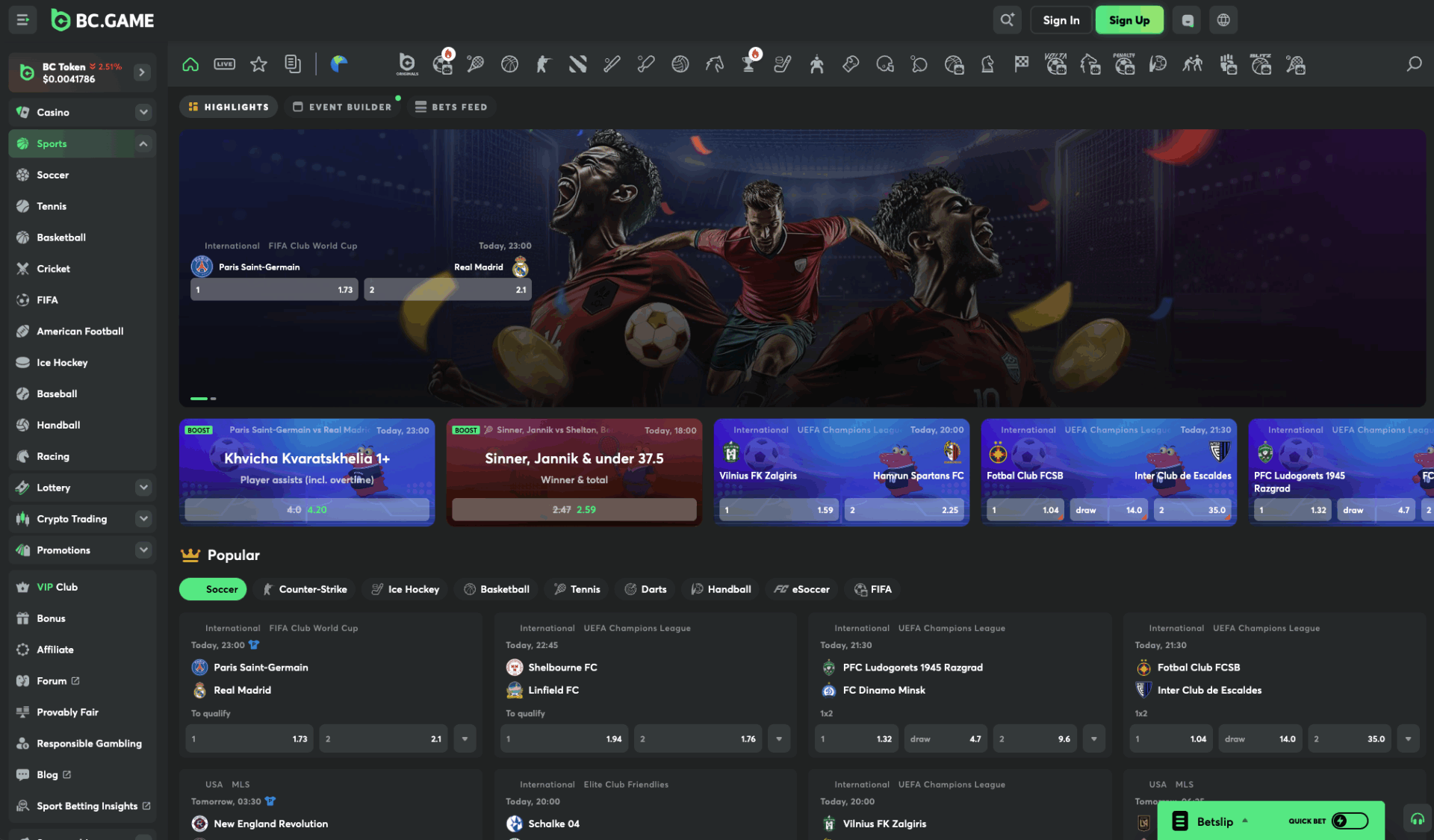Screen dimensions: 1434x840
Task: Select the trophy icon with fire badge
Action: coord(749,63)
